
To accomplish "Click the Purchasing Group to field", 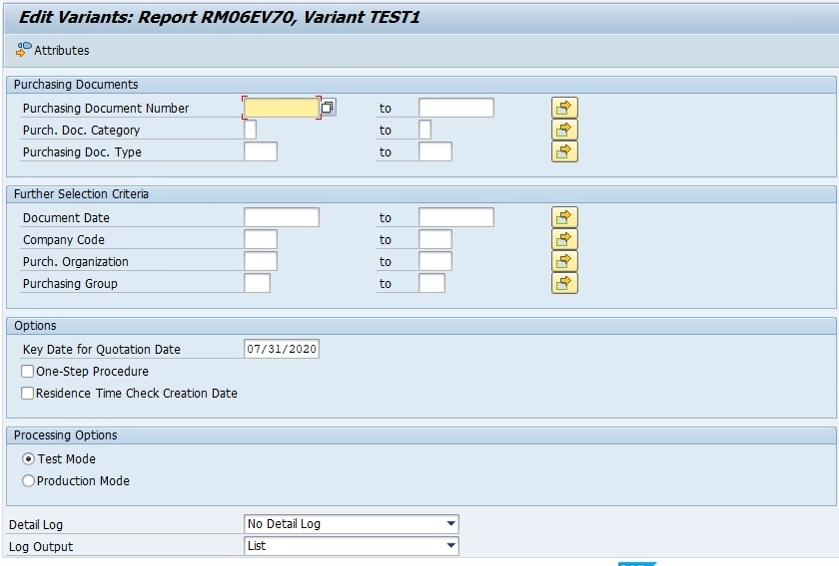I will [432, 284].
